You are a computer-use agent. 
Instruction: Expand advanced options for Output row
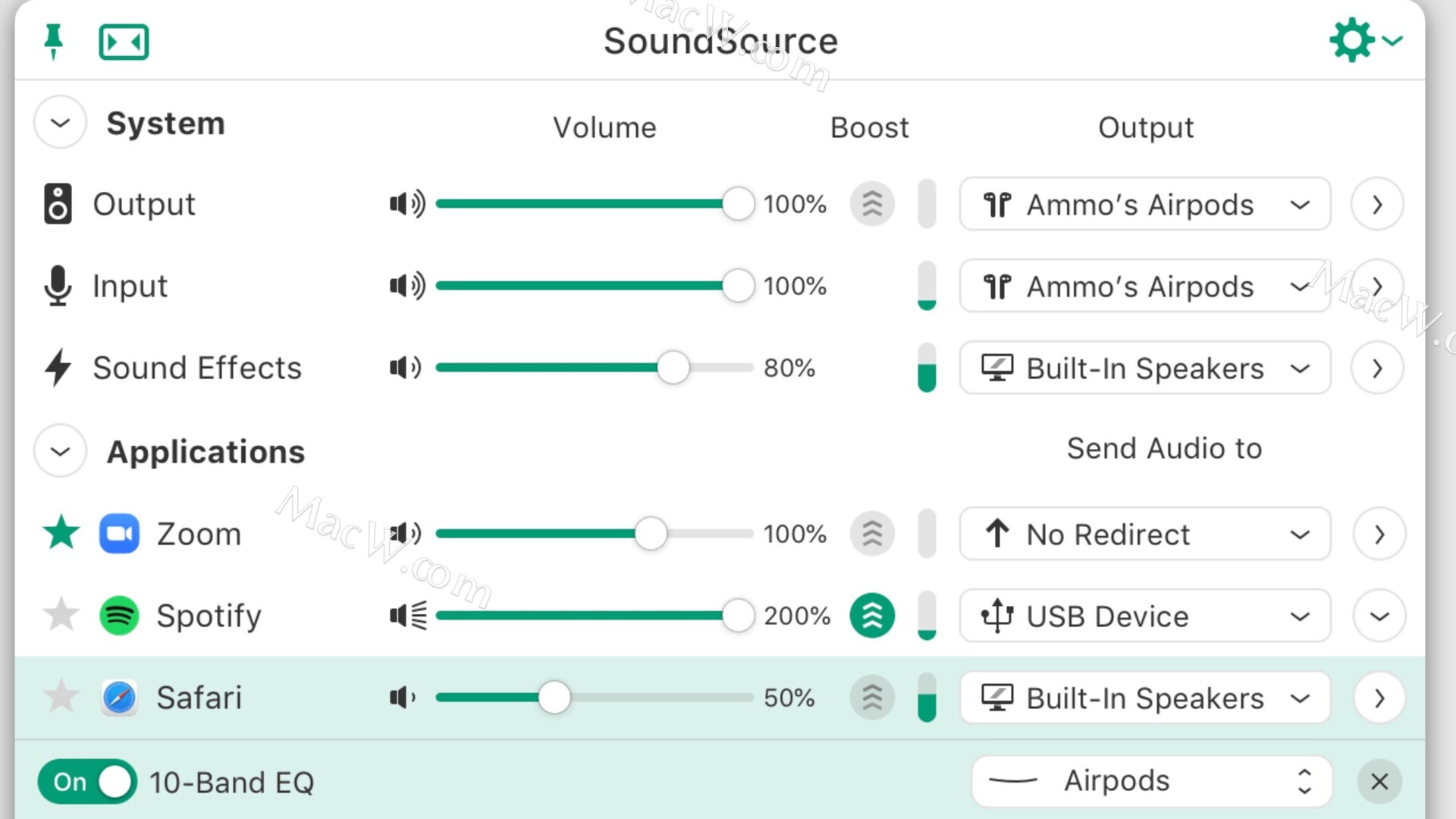tap(1378, 204)
